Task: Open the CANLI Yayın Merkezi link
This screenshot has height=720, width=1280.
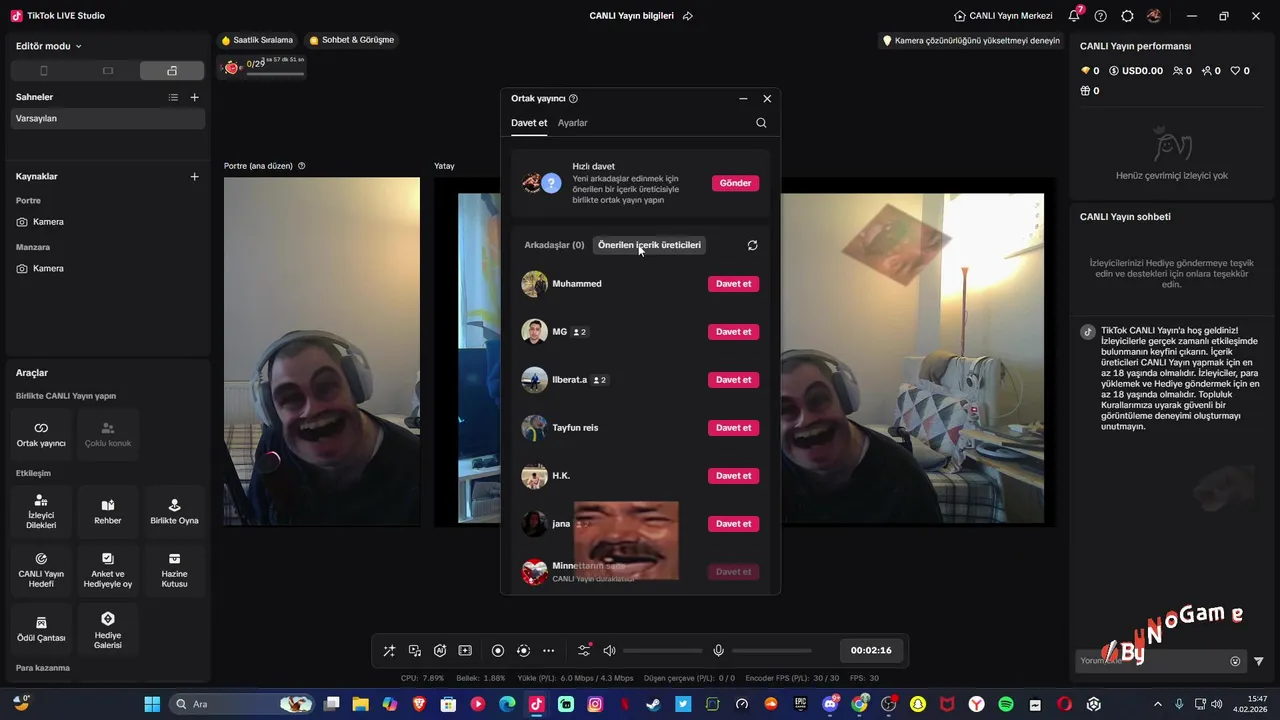Action: (1003, 16)
